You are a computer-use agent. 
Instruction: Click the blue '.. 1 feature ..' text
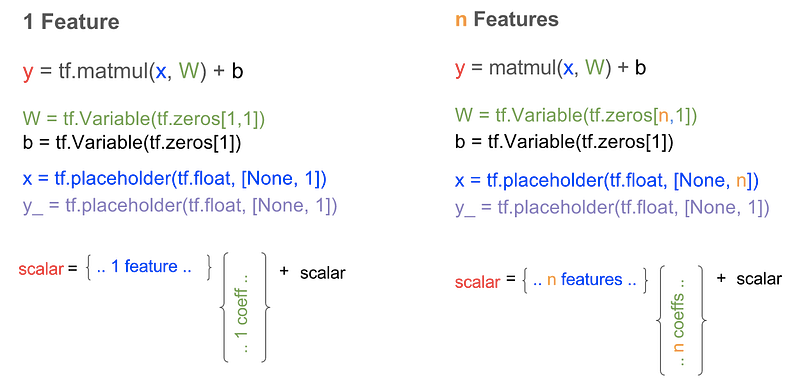click(144, 266)
